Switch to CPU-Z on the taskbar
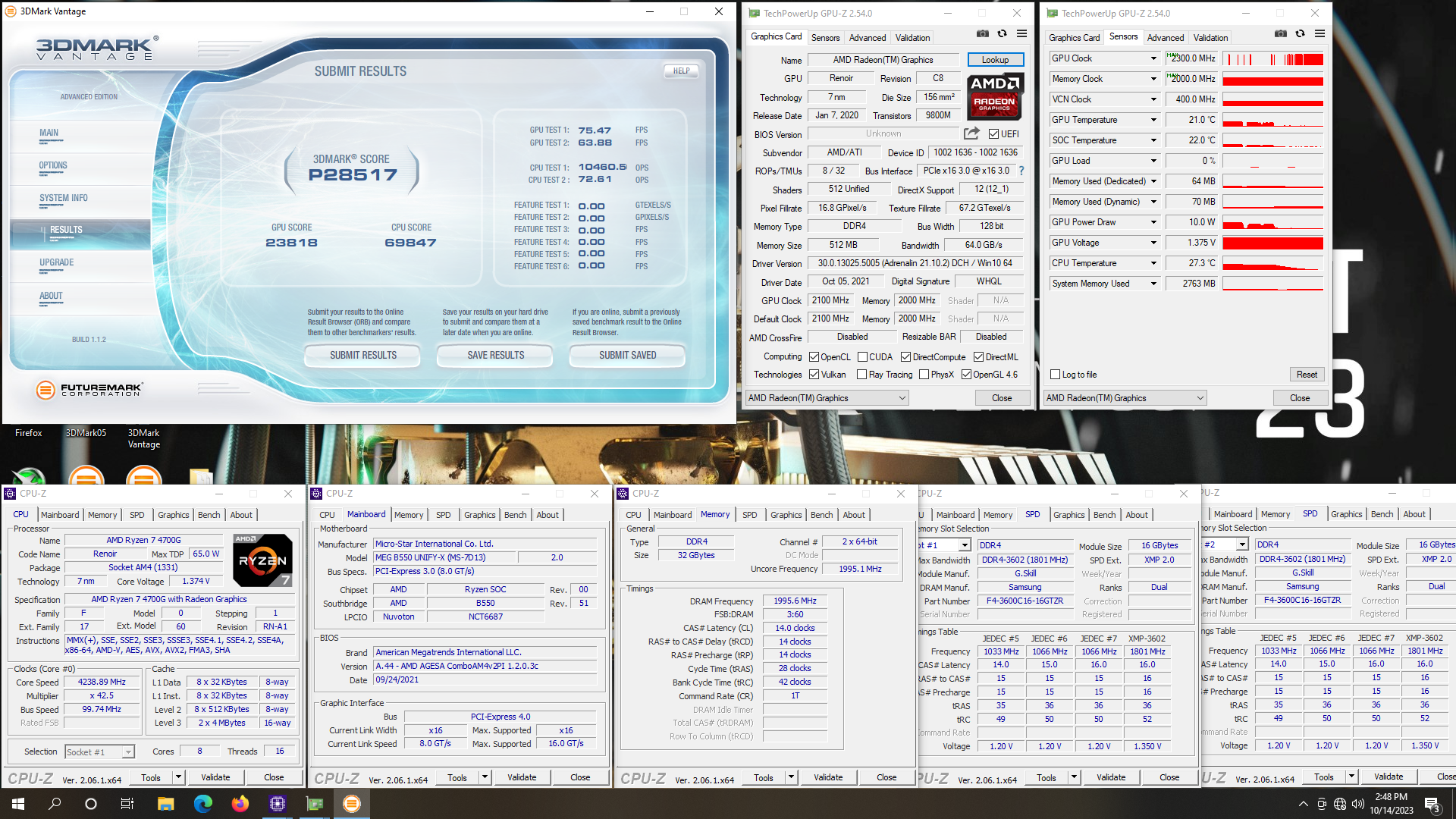The width and height of the screenshot is (1456, 819). click(277, 804)
